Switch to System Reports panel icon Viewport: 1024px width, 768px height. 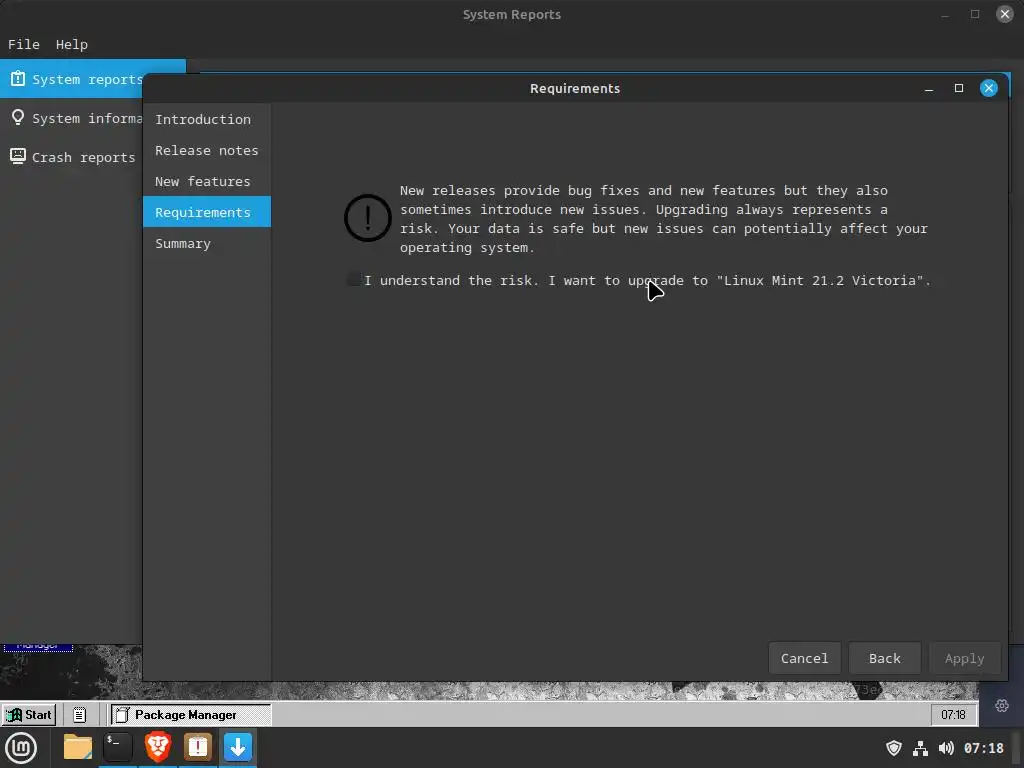pos(198,748)
